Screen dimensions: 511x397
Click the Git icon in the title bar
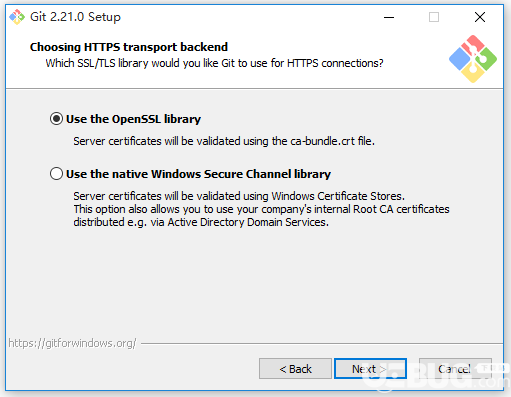coord(17,17)
